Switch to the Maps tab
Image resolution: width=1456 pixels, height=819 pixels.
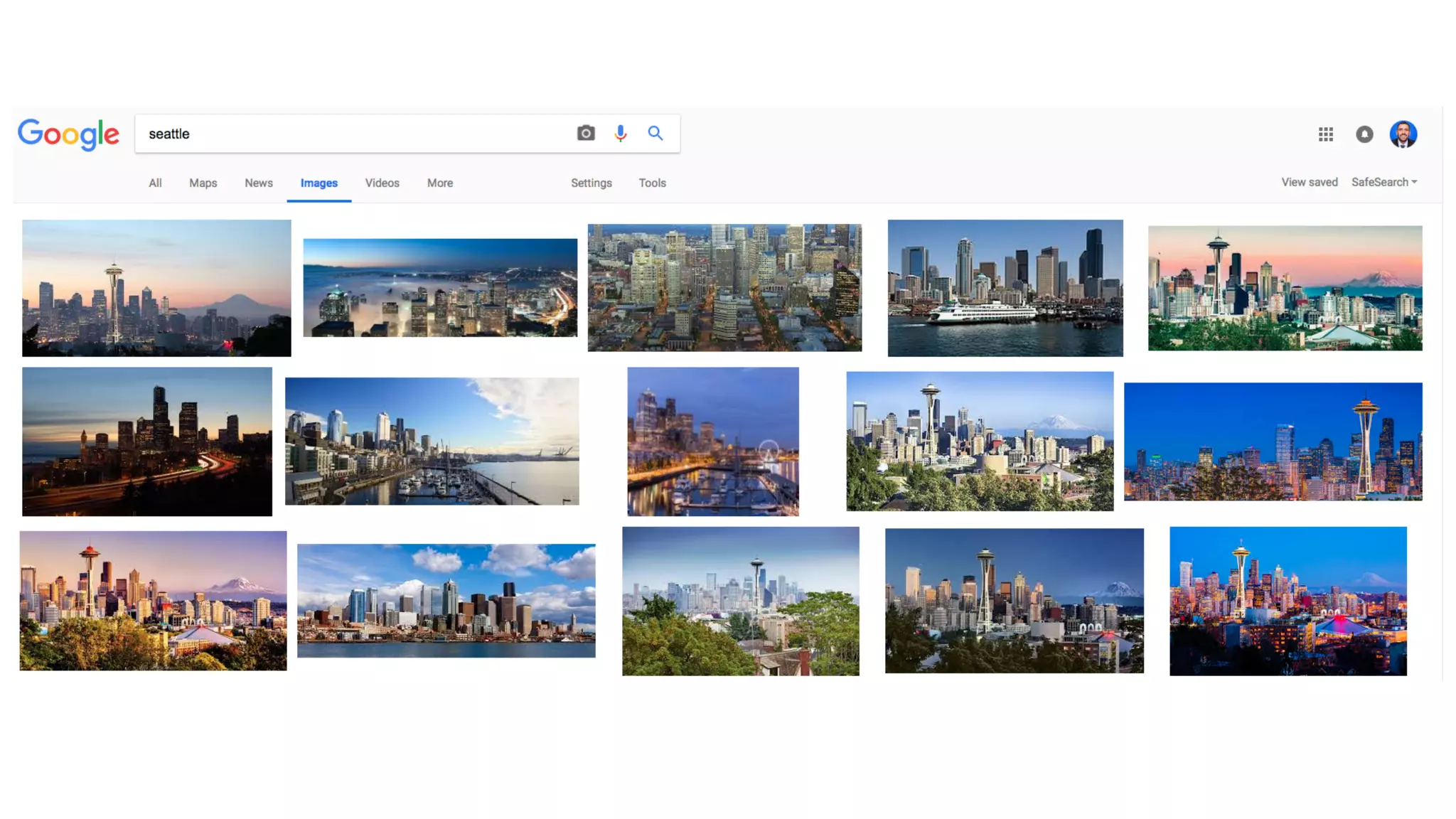[x=203, y=183]
